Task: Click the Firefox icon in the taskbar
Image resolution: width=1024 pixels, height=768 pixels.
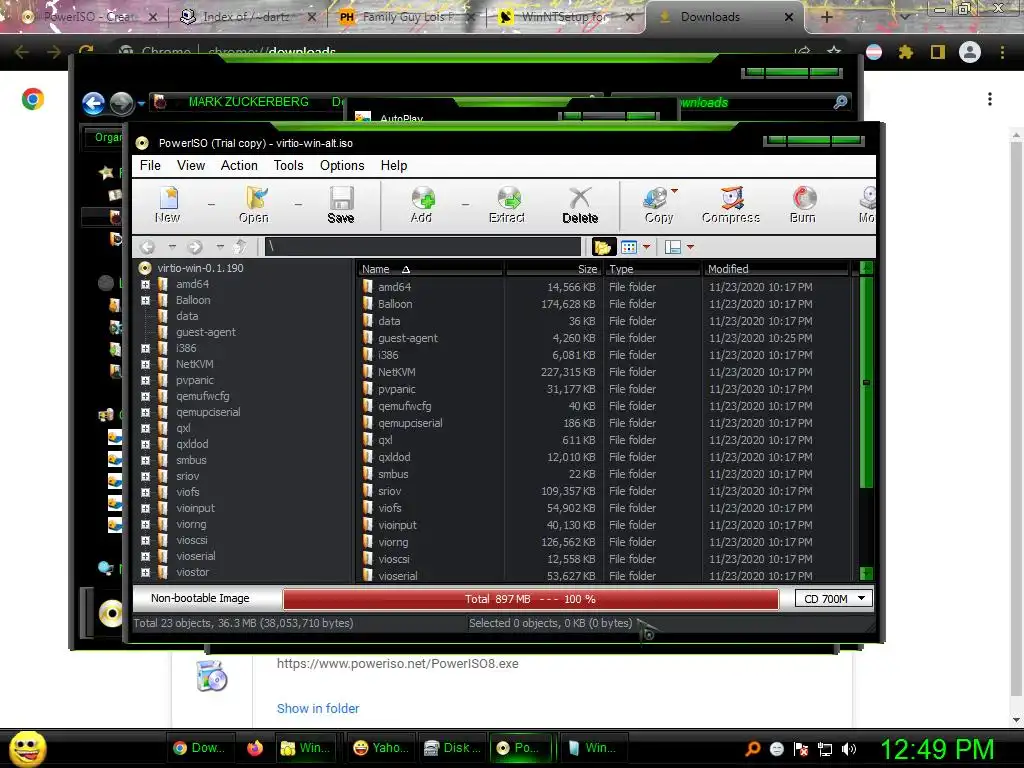Action: click(255, 748)
